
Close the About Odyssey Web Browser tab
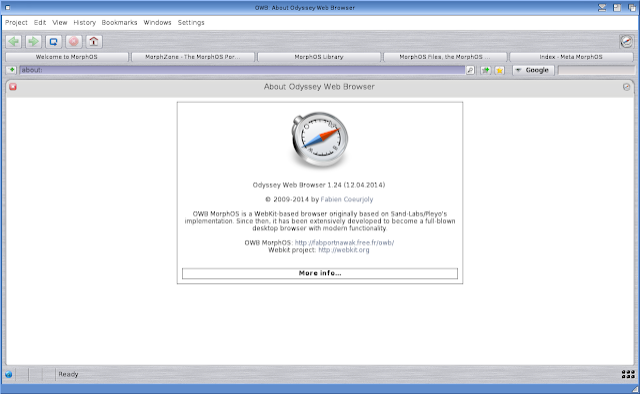click(x=13, y=87)
